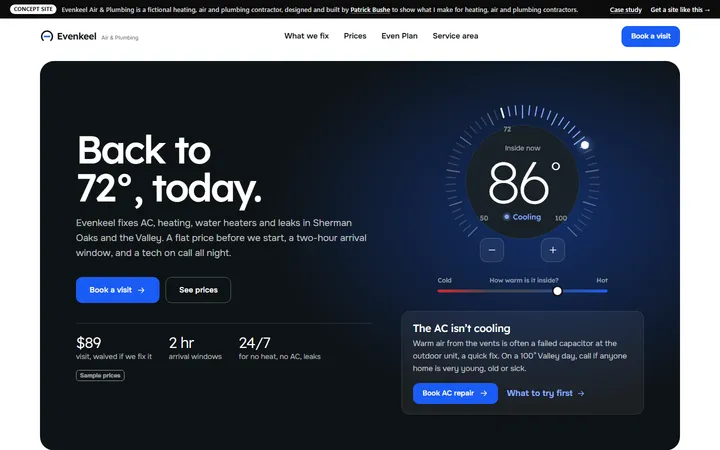The width and height of the screenshot is (720, 450).
Task: Open Patrick Bushe link in banner
Action: [370, 10]
